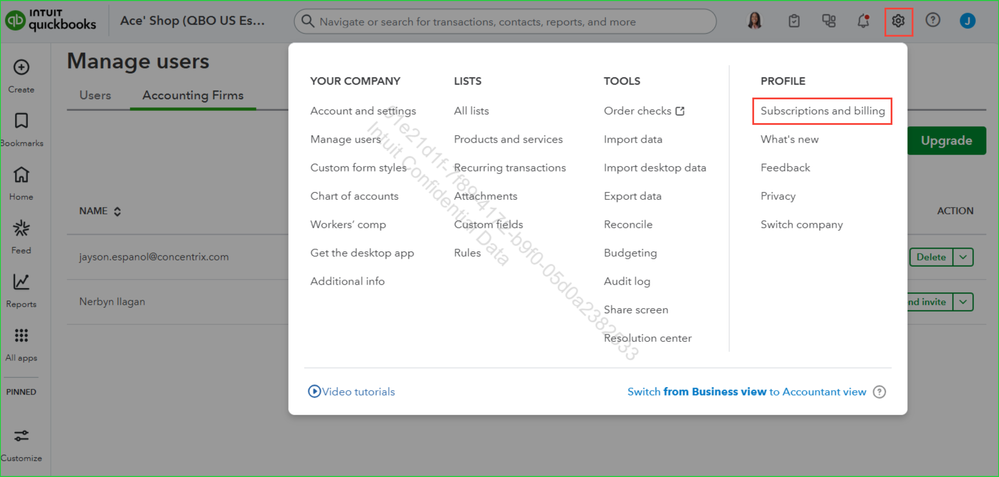This screenshot has width=999, height=477.
Task: Expand the dropdown arrow beside send invite
Action: point(963,301)
